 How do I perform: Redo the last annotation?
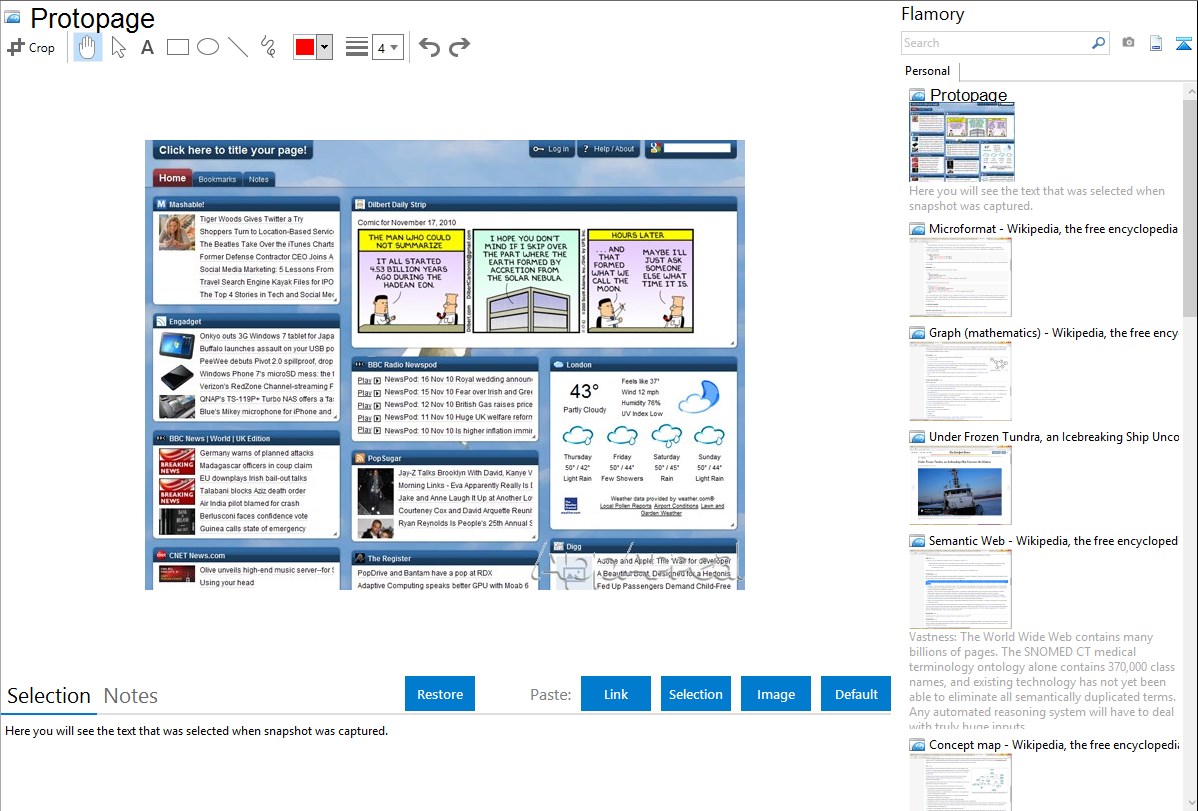click(459, 47)
